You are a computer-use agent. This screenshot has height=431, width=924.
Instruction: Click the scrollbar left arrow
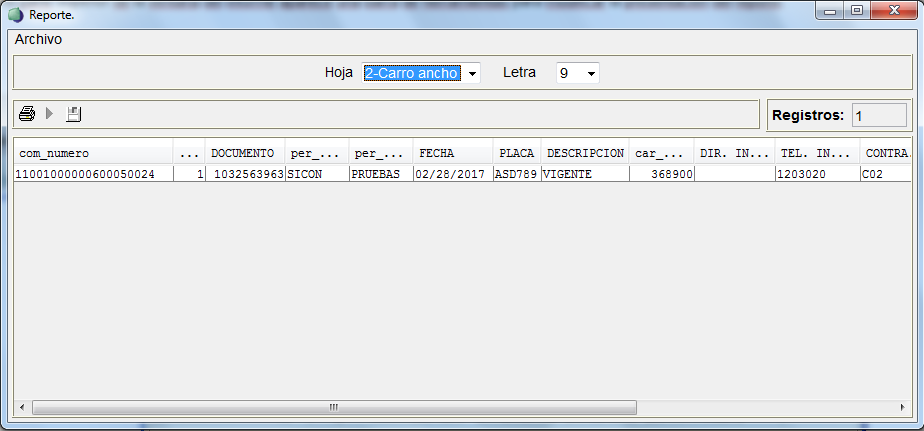coord(22,408)
